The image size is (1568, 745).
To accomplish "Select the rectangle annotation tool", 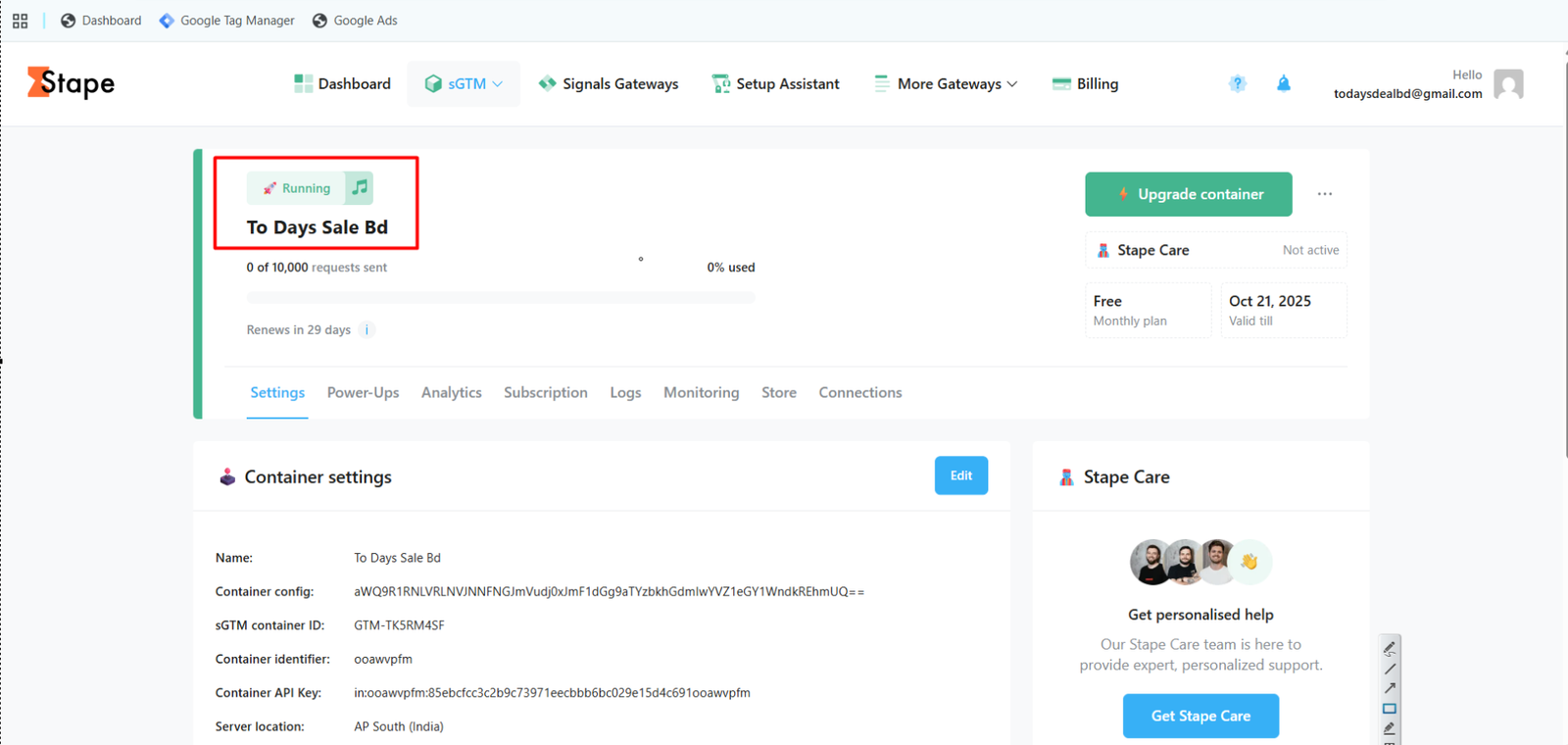I will (1389, 709).
